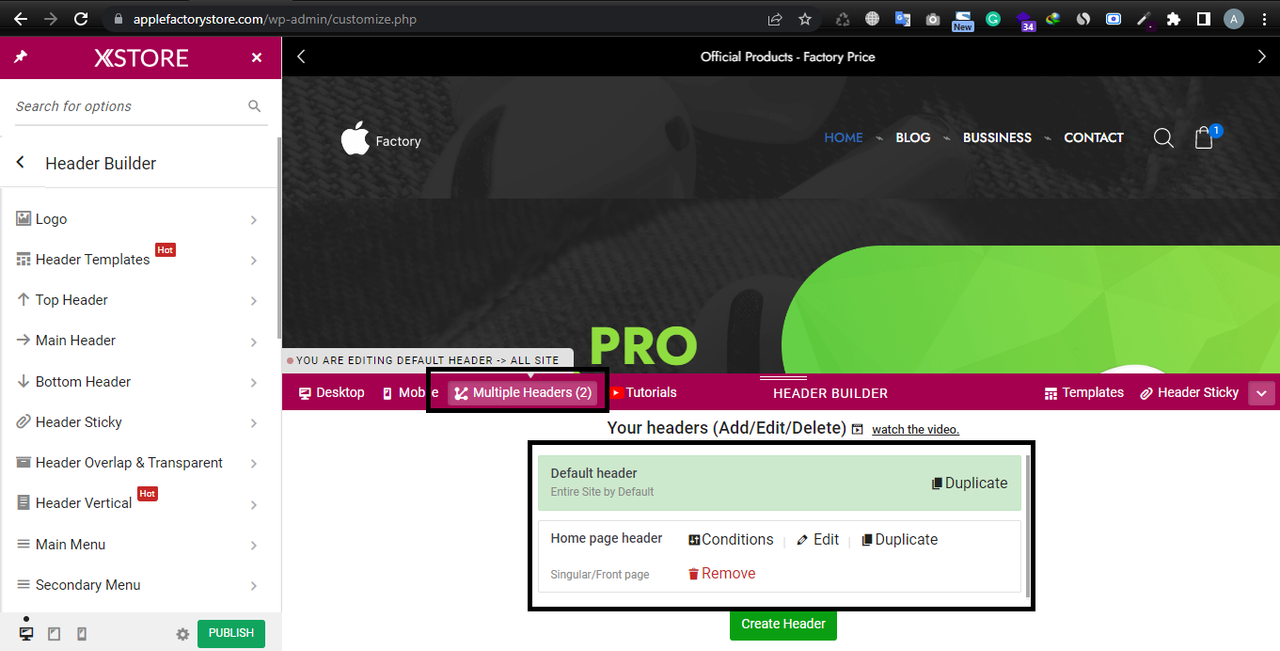Bookmark this page with the star icon
Screen dimensions: 1280x651
point(805,19)
